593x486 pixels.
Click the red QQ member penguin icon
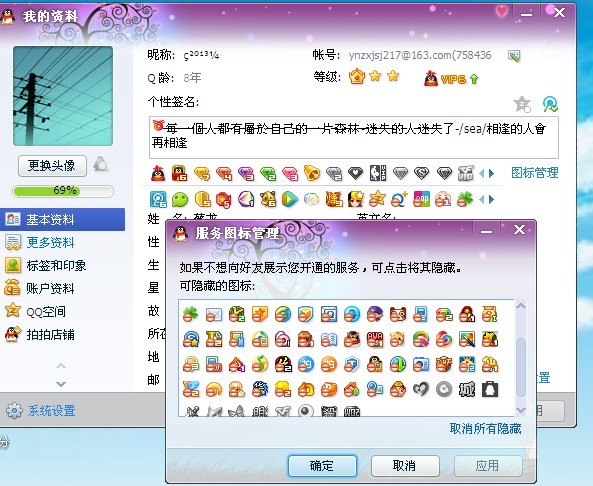click(158, 174)
